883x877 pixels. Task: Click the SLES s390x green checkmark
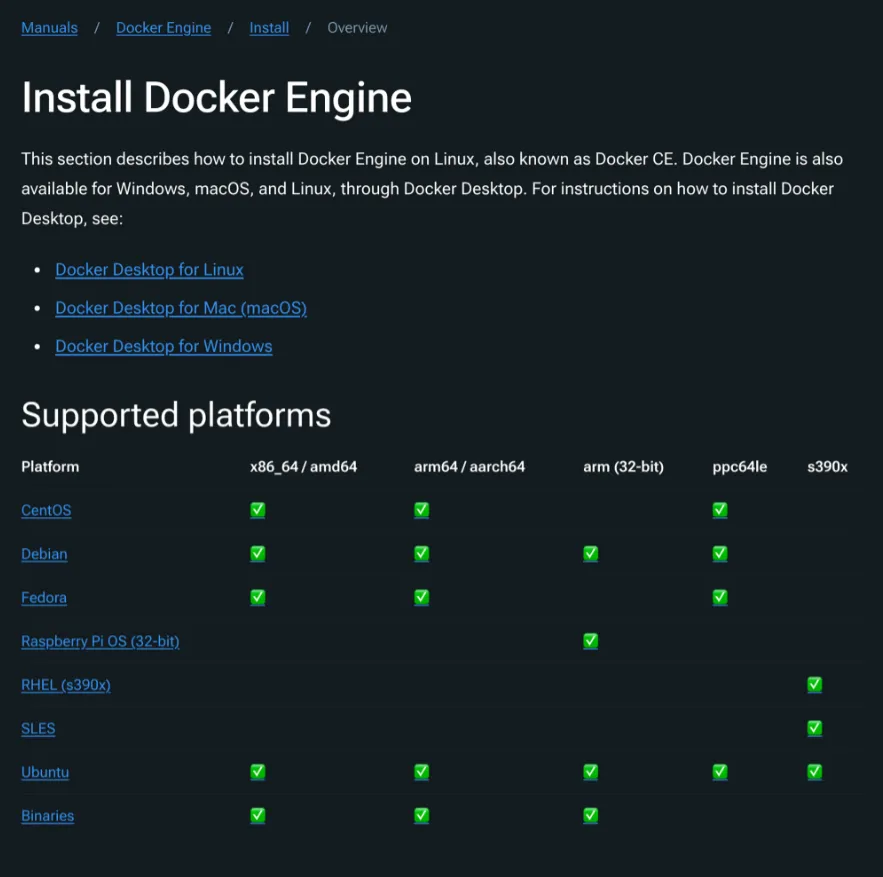[815, 728]
